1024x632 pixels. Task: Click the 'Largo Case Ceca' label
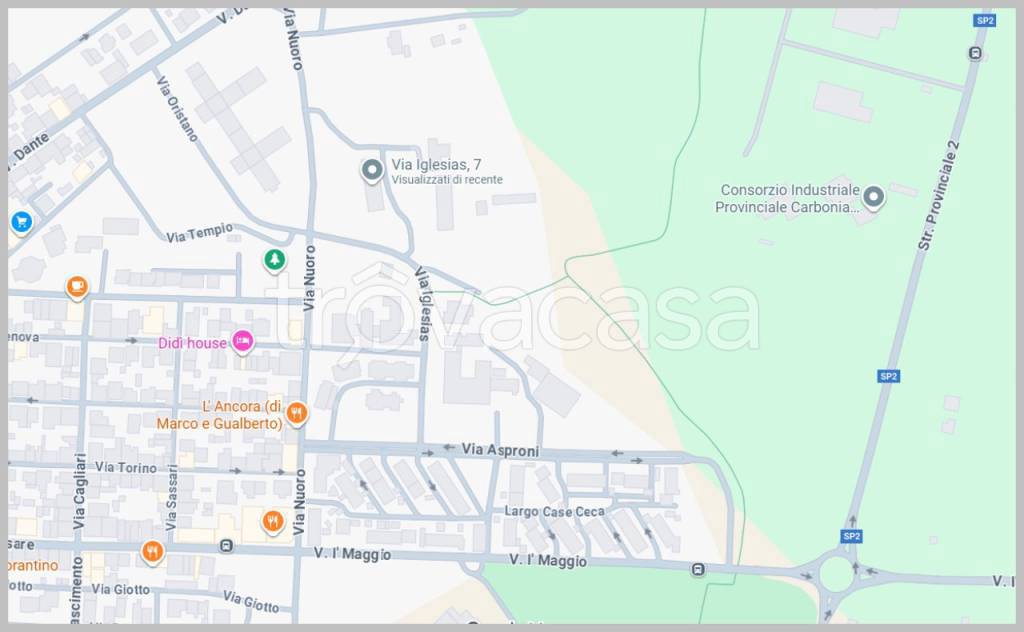click(x=555, y=512)
